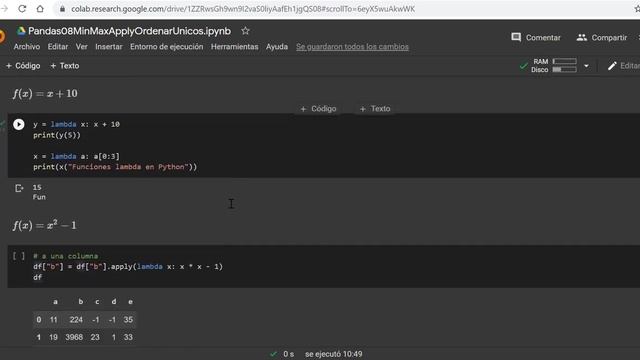The image size is (640, 360).
Task: Rename notebook title PandasO8MinMaxApplyOrdenarUnicos.ipynb
Action: (x=129, y=31)
